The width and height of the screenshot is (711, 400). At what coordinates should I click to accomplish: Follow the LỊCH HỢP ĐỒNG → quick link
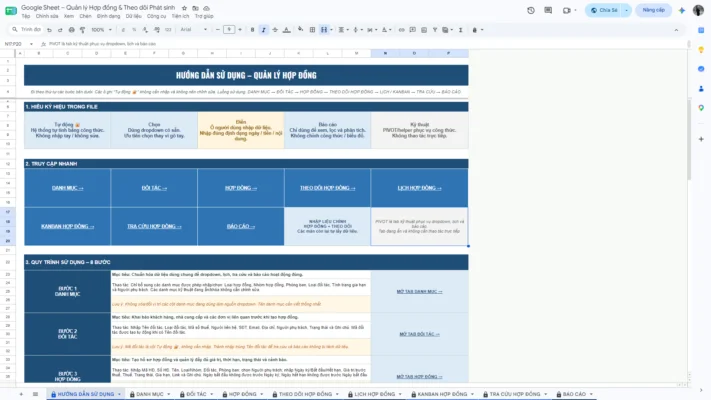419,188
